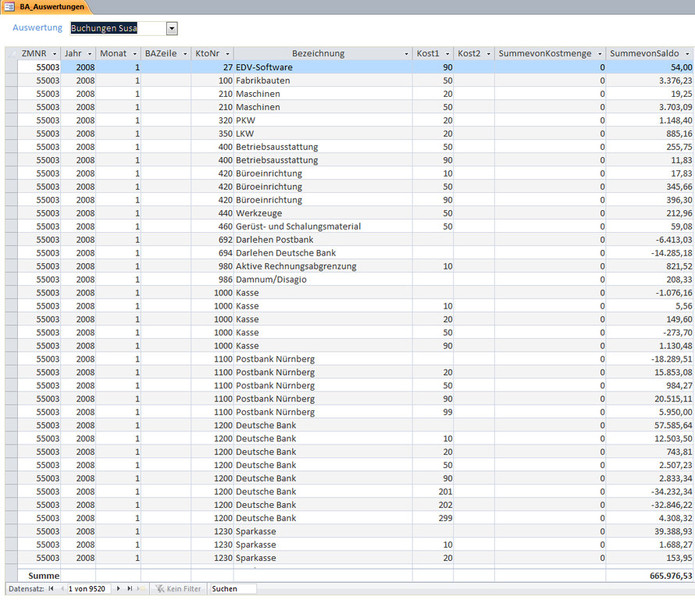Click the 'LKW' cell
This screenshot has width=695, height=600.
[323, 133]
